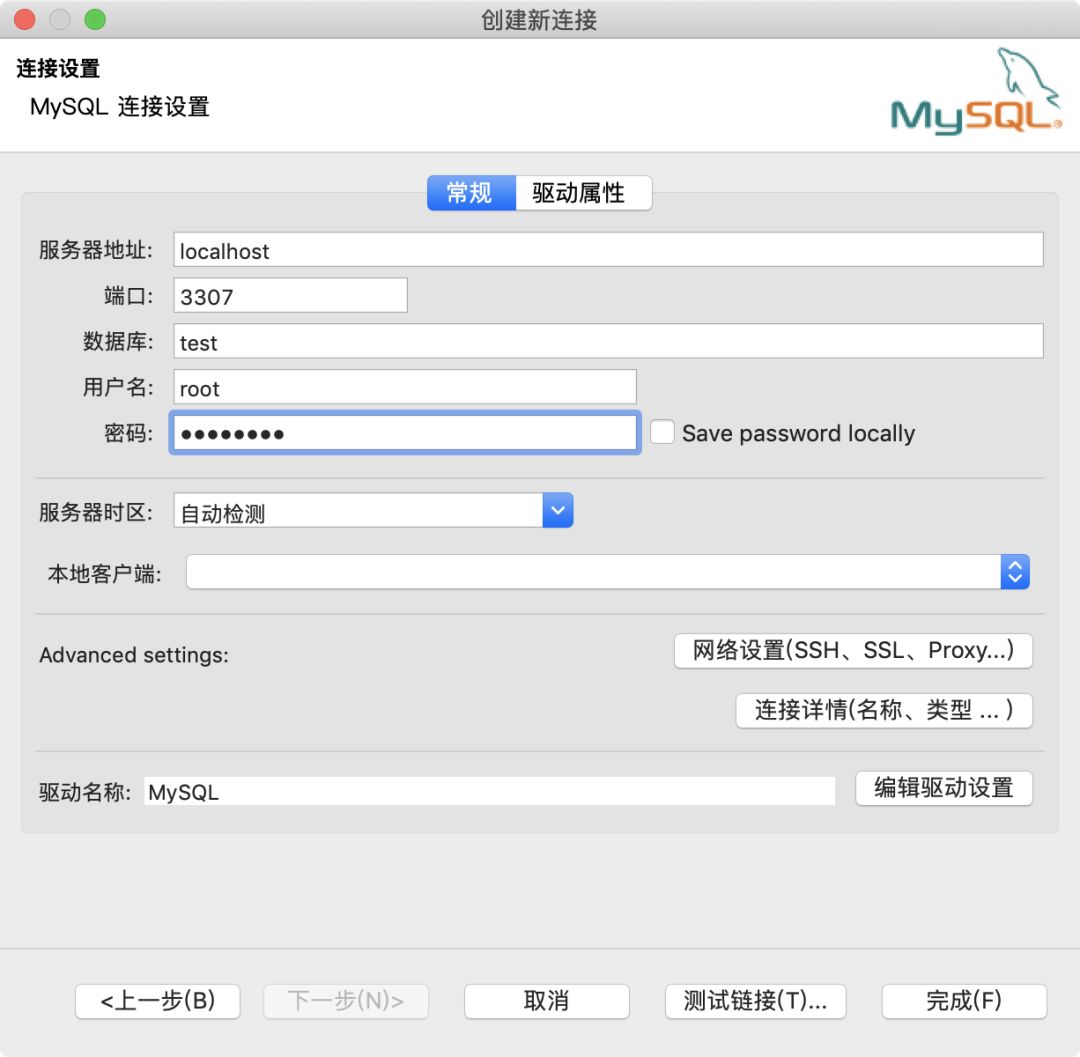
Task: Focus the 端口 field showing 3307
Action: (290, 296)
